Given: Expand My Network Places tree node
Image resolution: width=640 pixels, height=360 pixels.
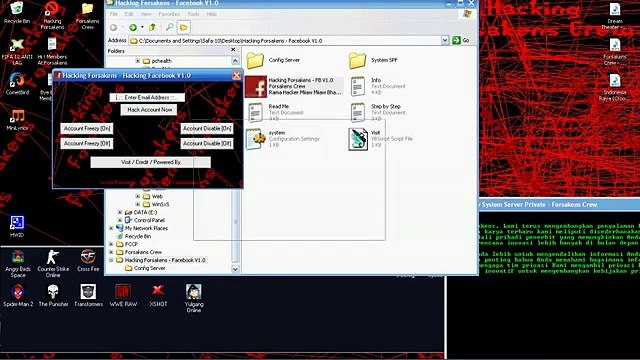Looking at the screenshot, I should [x=111, y=228].
